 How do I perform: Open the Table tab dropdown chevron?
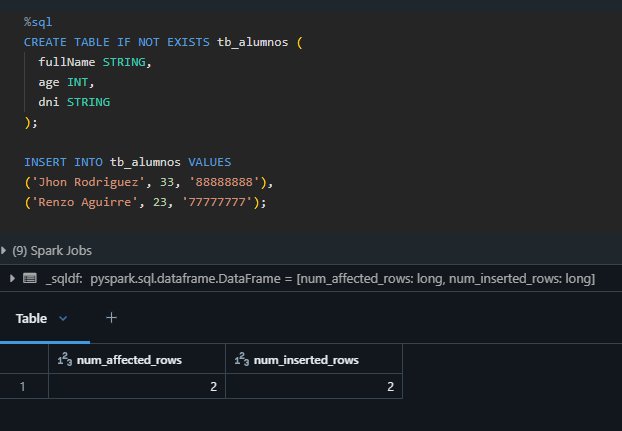(x=63, y=318)
